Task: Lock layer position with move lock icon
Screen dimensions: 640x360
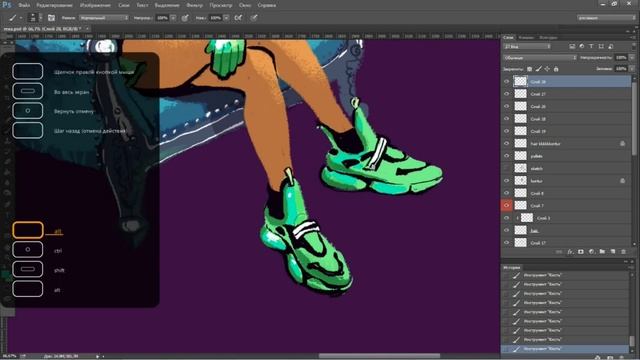Action: (x=547, y=69)
